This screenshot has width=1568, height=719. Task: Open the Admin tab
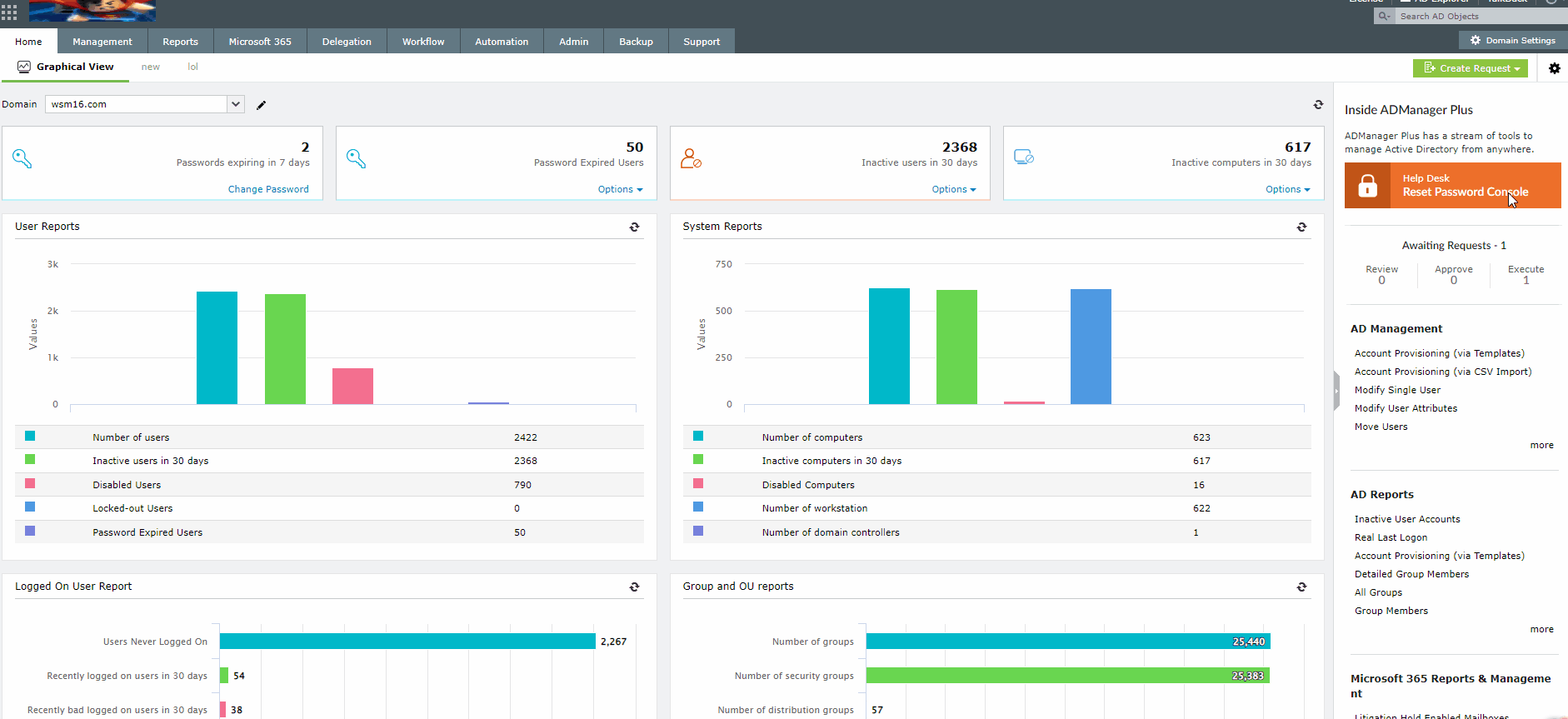[x=574, y=42]
